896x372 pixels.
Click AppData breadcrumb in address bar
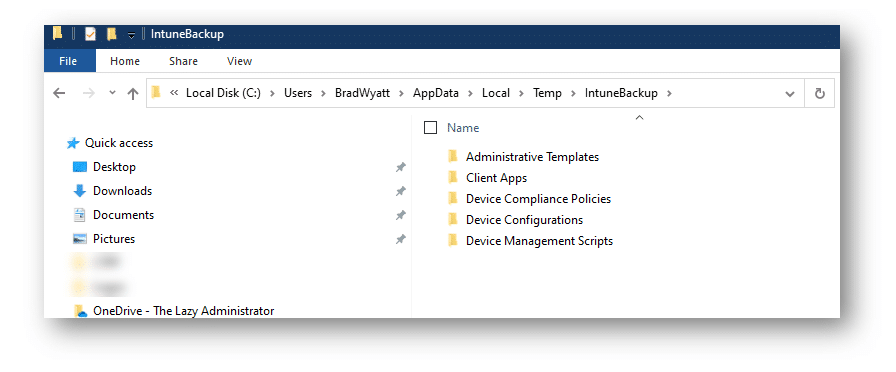(436, 93)
